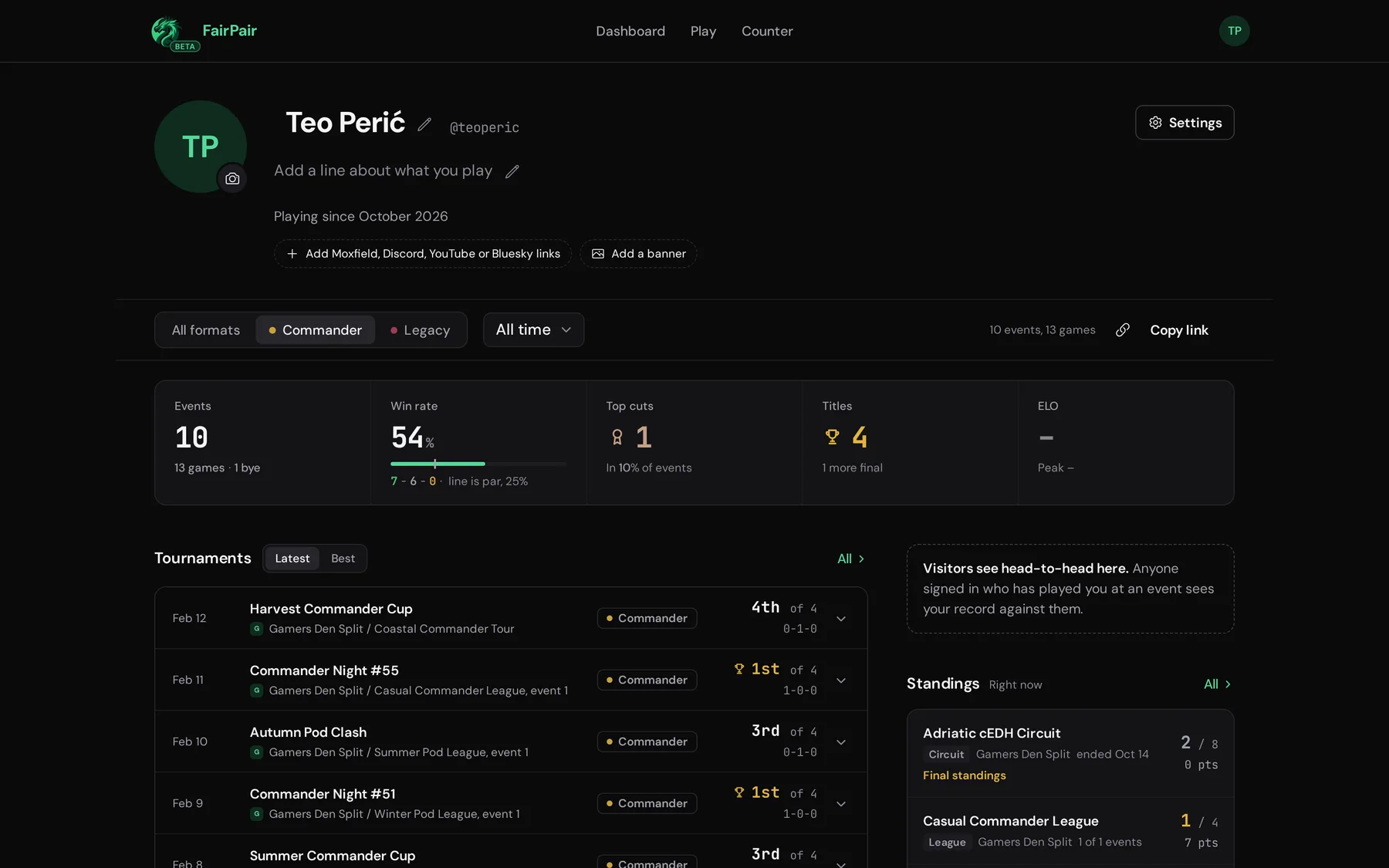Click Add a banner
Viewport: 1389px width, 868px height.
tap(638, 254)
